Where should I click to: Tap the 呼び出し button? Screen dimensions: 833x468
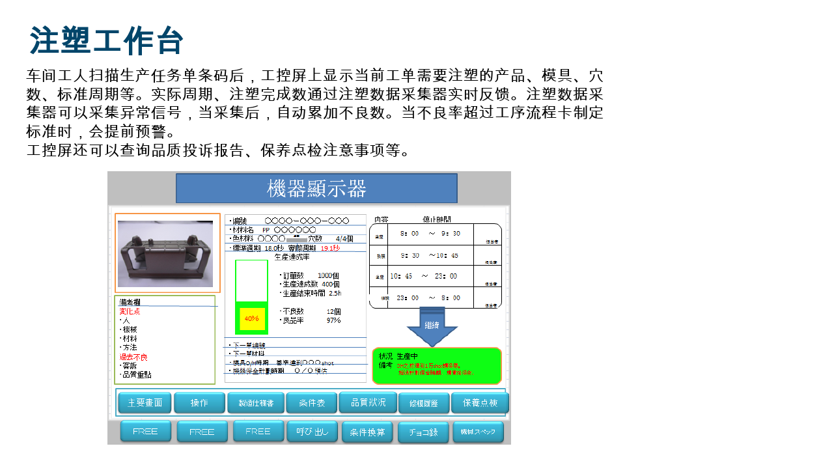311,432
